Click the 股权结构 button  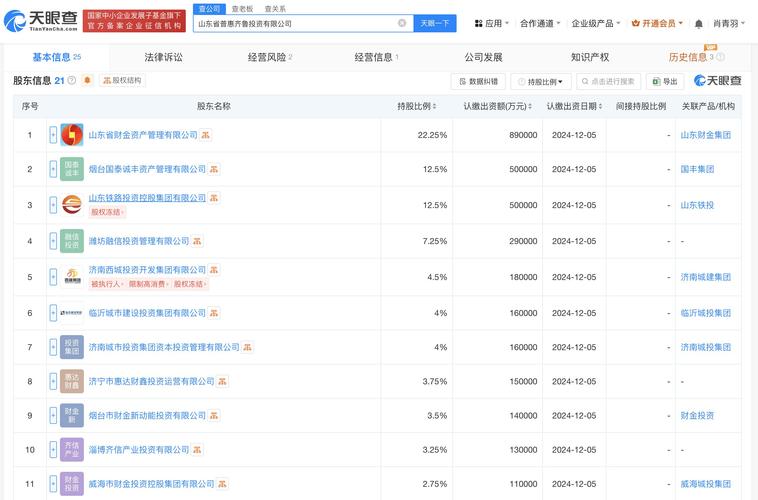122,80
